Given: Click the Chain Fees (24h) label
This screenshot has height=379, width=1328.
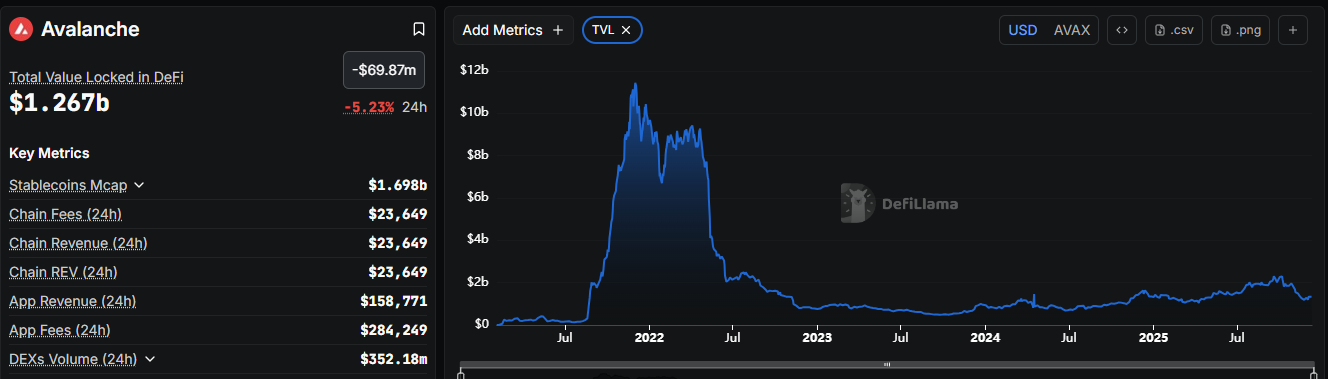Looking at the screenshot, I should pos(65,214).
